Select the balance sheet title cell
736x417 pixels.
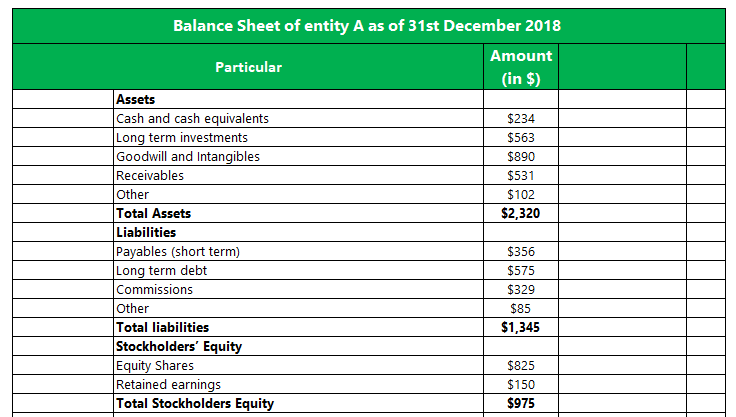tap(368, 26)
